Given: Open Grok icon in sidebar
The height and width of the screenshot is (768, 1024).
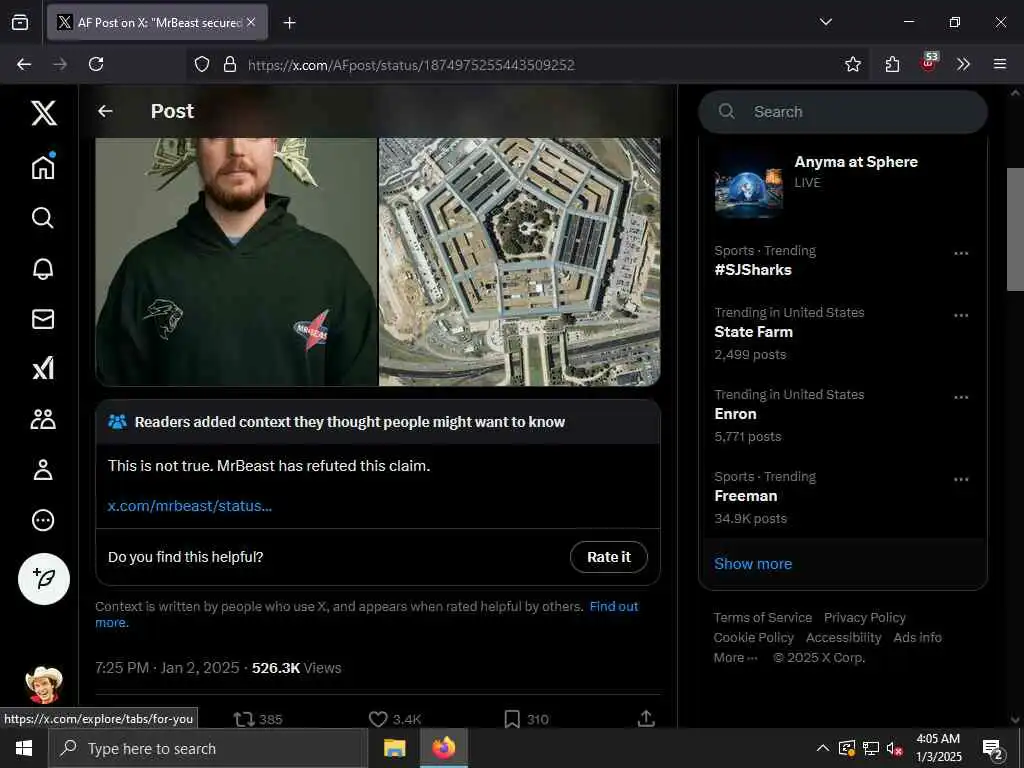Looking at the screenshot, I should coord(43,369).
